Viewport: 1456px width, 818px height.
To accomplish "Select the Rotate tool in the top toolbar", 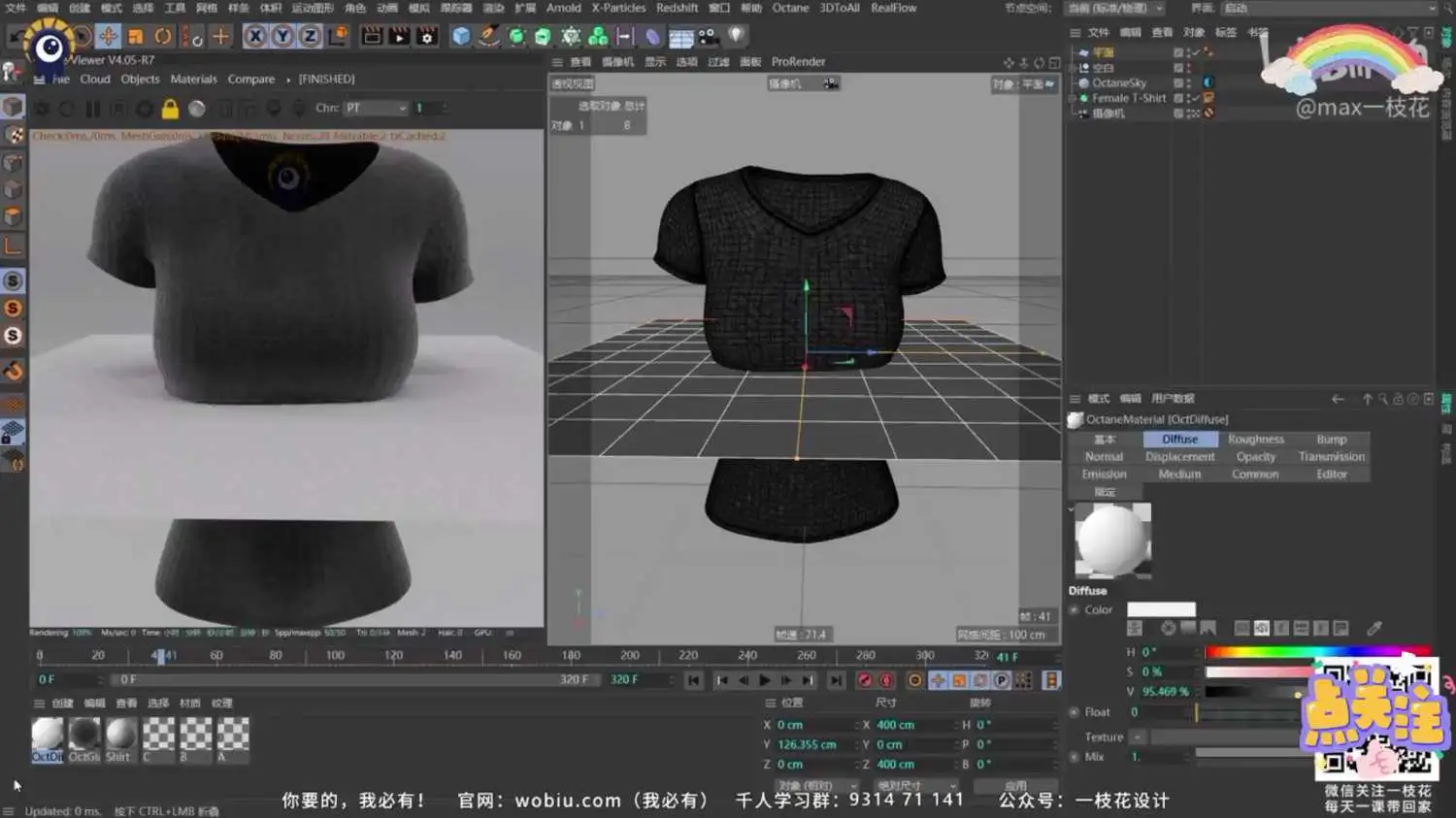I will click(162, 36).
